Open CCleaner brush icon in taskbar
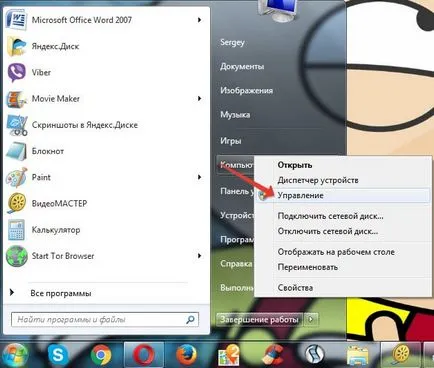This screenshot has width=434, height=368. 272,355
